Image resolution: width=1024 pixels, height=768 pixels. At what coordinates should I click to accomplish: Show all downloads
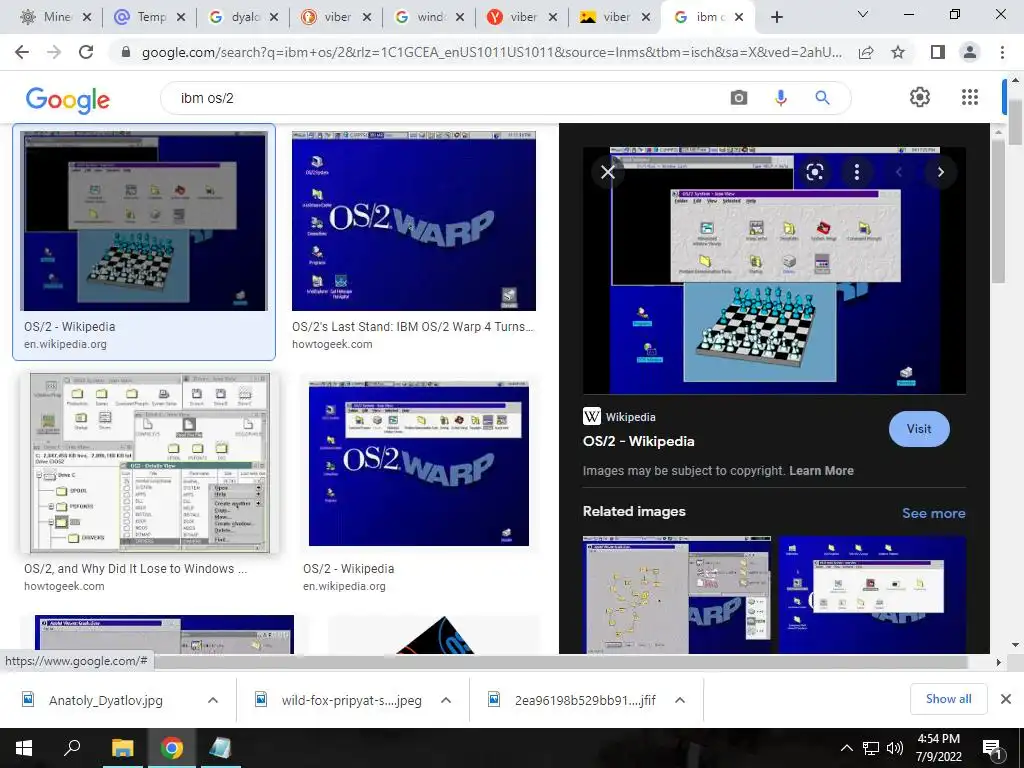pyautogui.click(x=948, y=699)
